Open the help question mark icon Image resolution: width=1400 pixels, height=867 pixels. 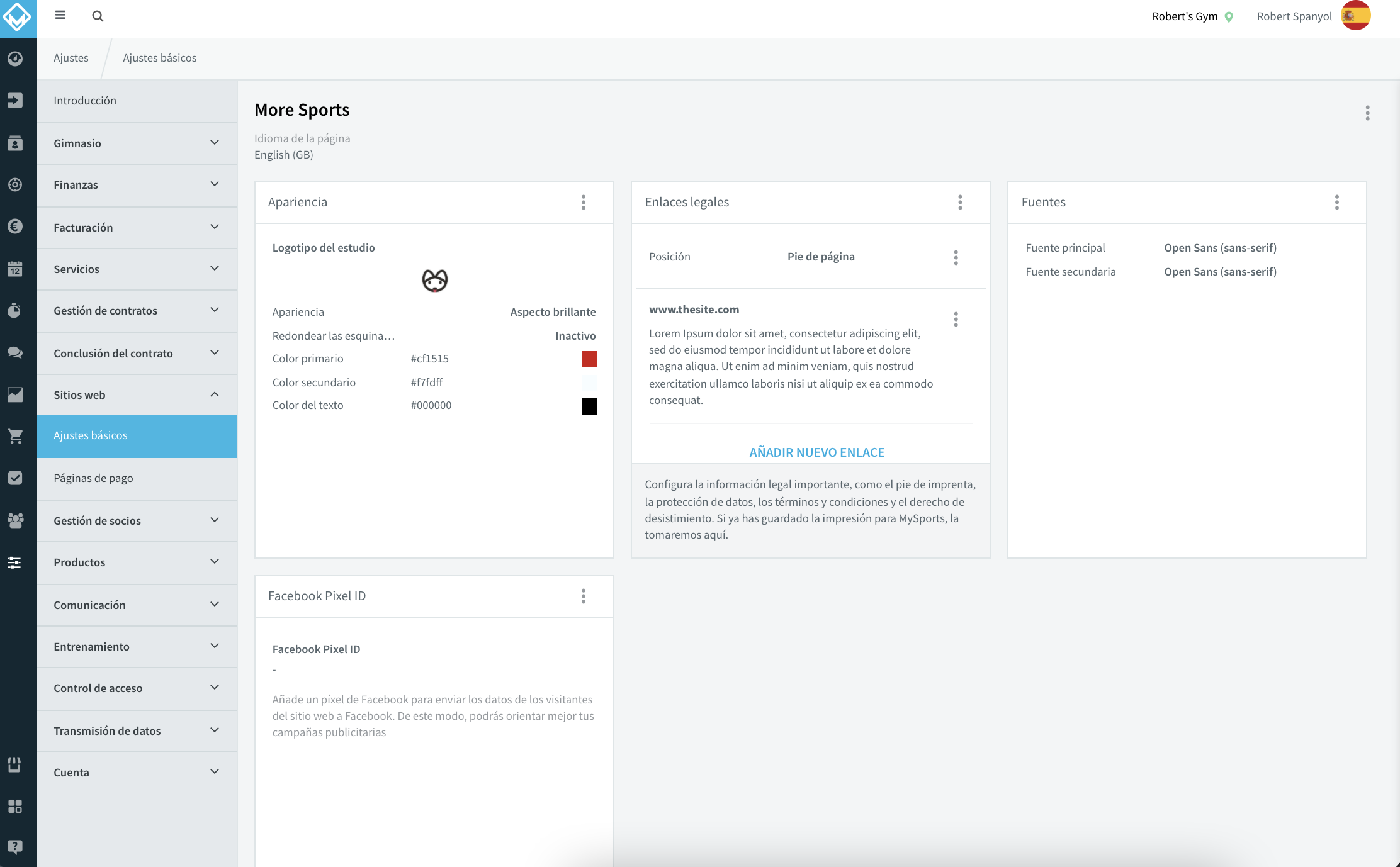(15, 847)
